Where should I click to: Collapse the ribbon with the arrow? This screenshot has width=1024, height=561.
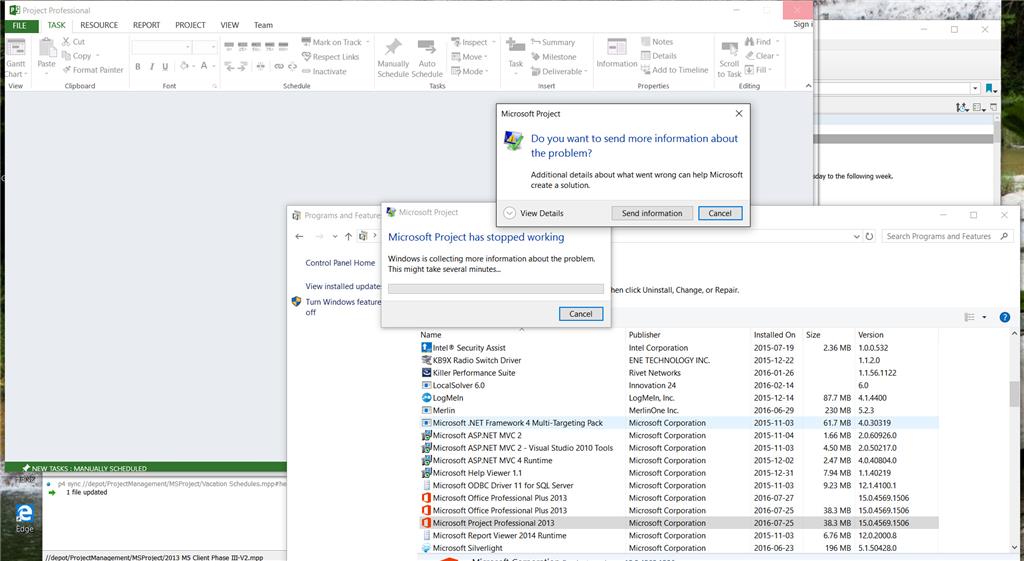808,86
